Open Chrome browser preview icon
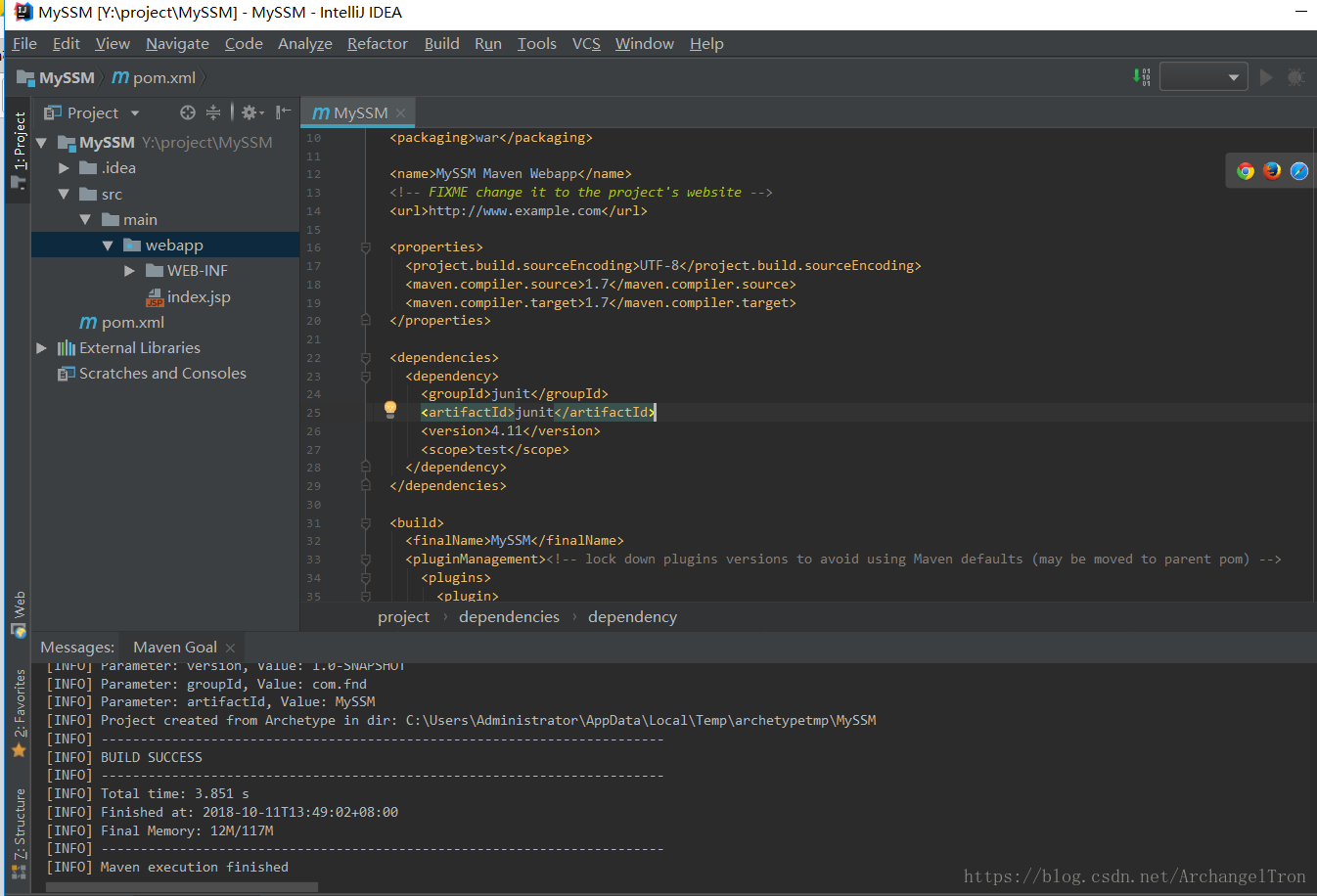Screen dimensions: 1317x896 tap(1246, 171)
